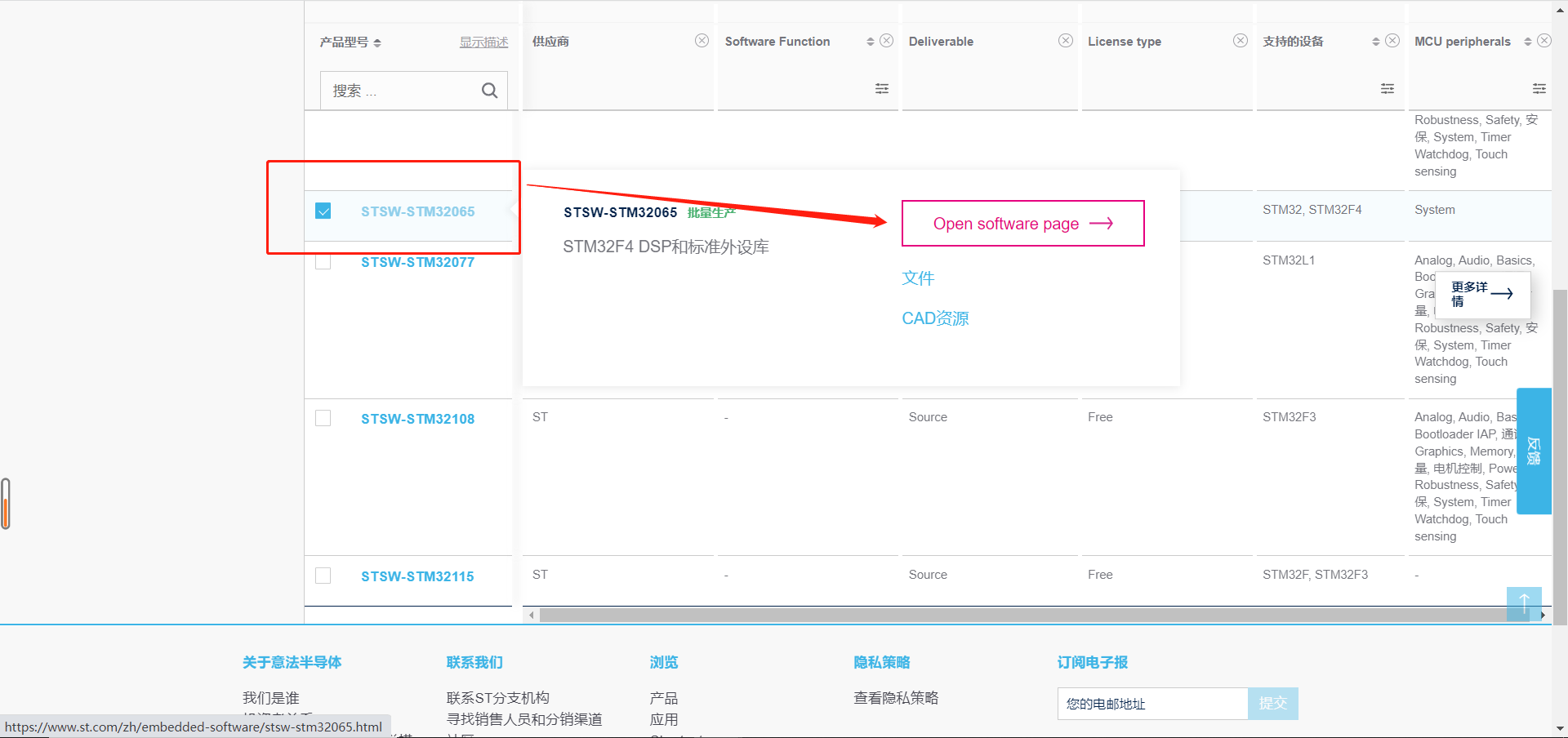Click the 关于意法半导体 footer heading

click(292, 663)
